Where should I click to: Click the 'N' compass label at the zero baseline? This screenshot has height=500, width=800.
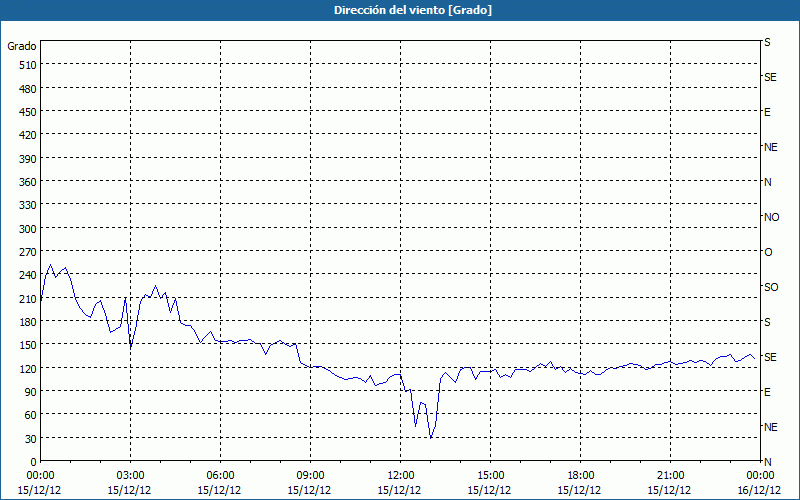click(x=767, y=462)
